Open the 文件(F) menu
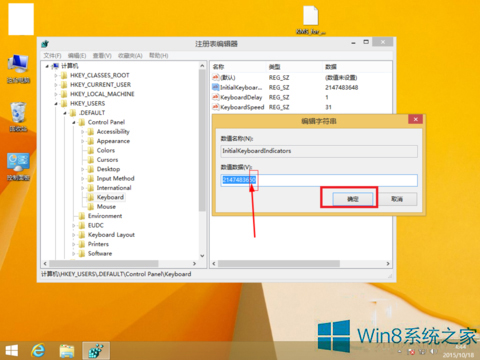 (x=52, y=55)
